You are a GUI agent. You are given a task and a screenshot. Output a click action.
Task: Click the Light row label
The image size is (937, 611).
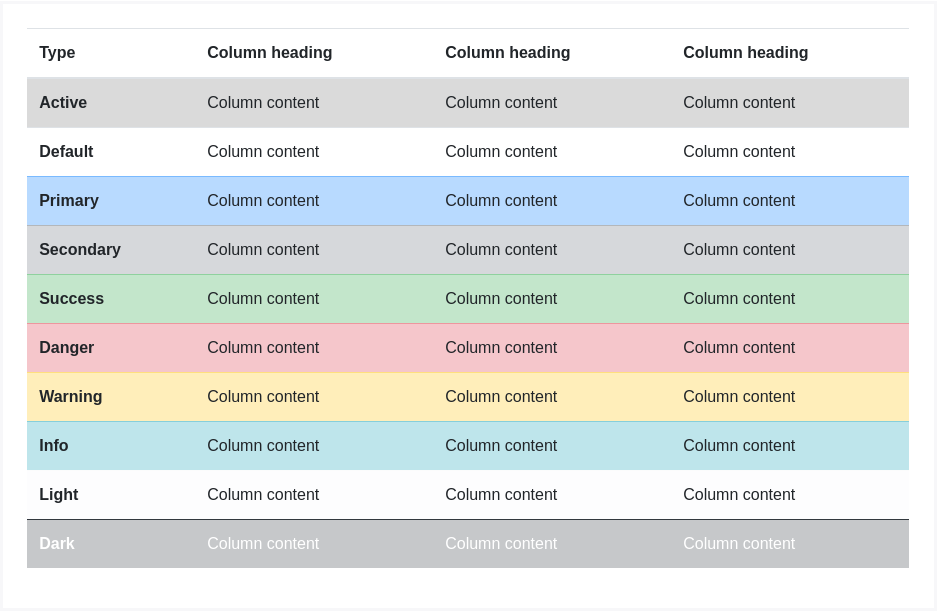(59, 495)
